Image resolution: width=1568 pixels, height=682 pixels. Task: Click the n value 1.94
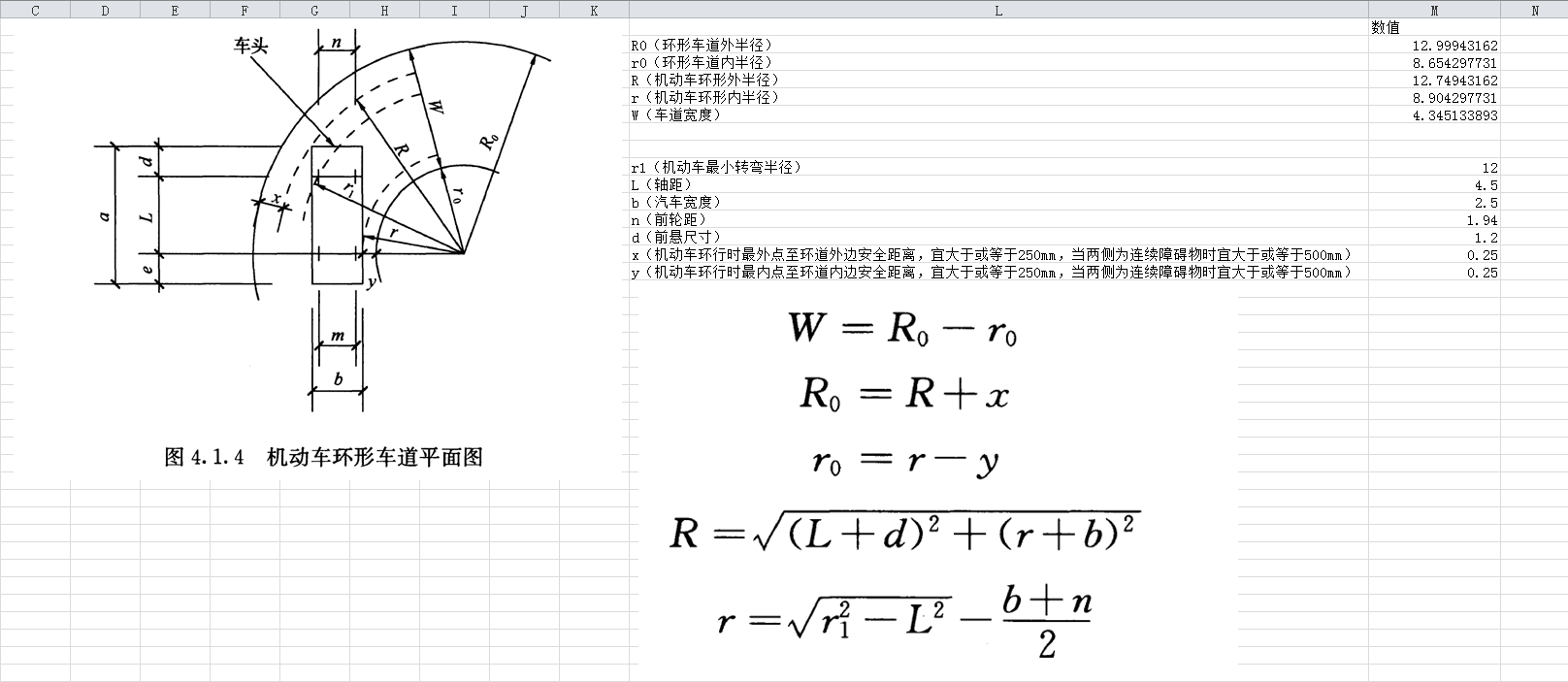coord(1434,220)
